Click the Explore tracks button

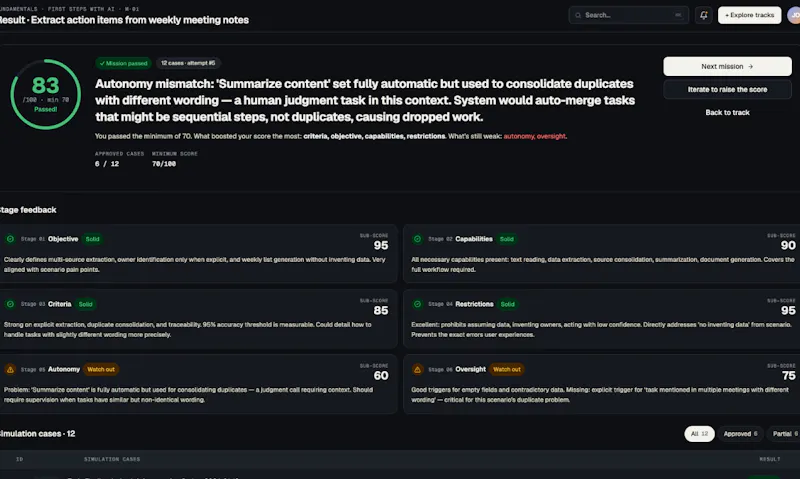coord(749,15)
